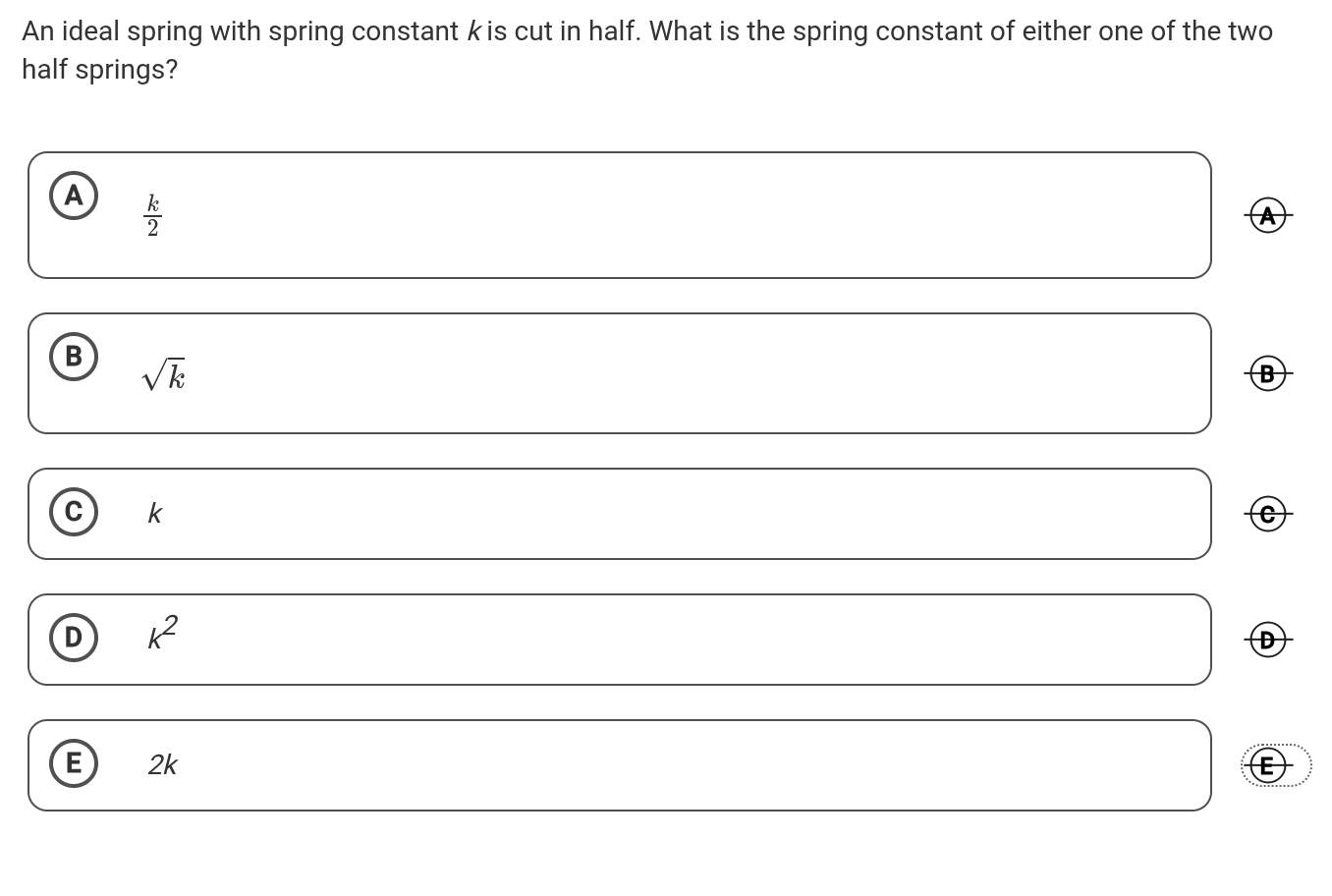
Task: Strike through answer D using its icon
Action: point(1267,641)
